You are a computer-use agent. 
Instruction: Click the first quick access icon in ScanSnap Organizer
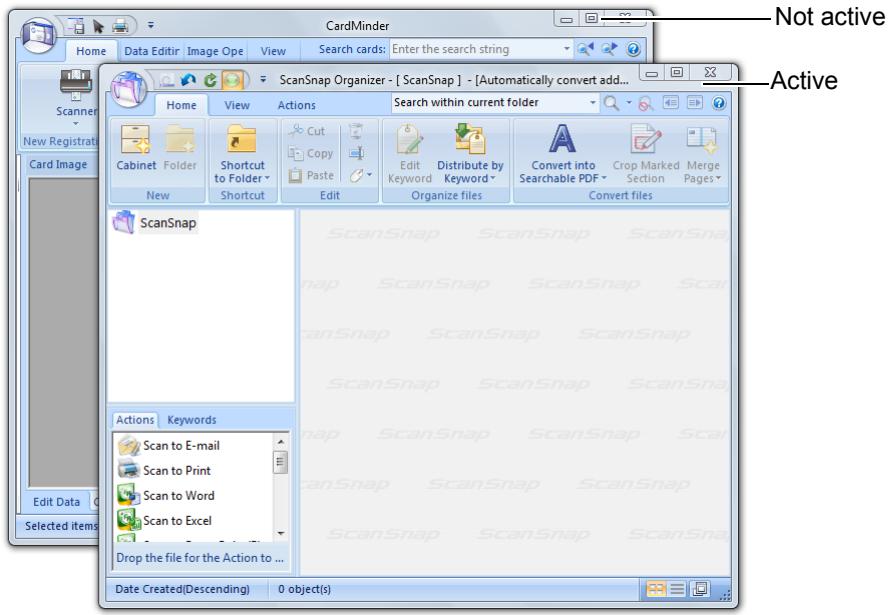coord(167,81)
